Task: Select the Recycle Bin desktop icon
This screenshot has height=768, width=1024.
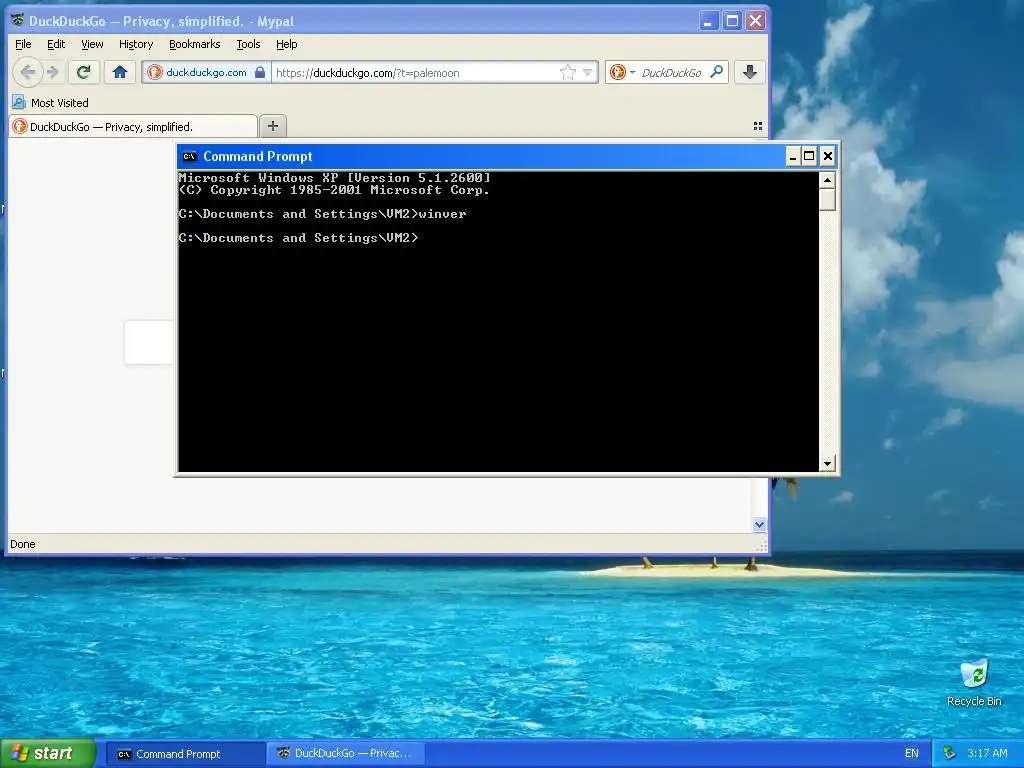Action: click(974, 683)
